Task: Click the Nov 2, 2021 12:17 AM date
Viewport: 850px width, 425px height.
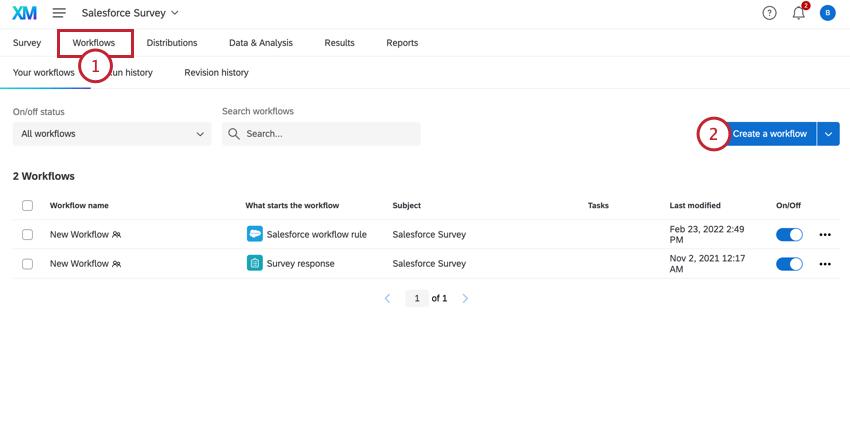Action: point(707,264)
